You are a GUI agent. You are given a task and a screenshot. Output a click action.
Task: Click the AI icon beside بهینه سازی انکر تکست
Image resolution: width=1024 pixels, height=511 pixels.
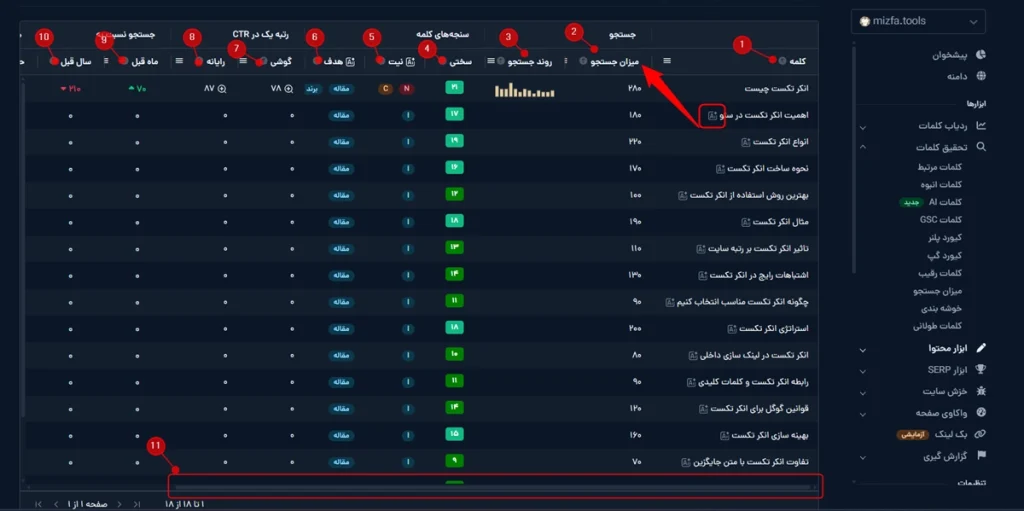pyautogui.click(x=724, y=435)
